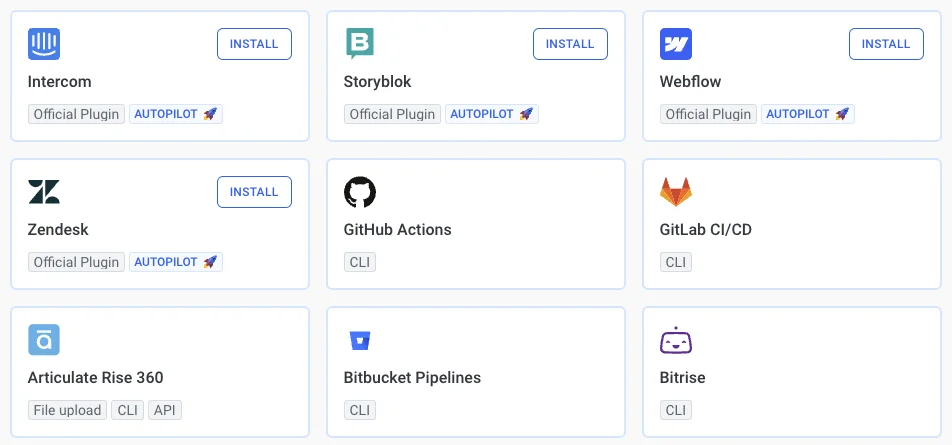Click the Articulate Rise 360 icon

tap(44, 340)
